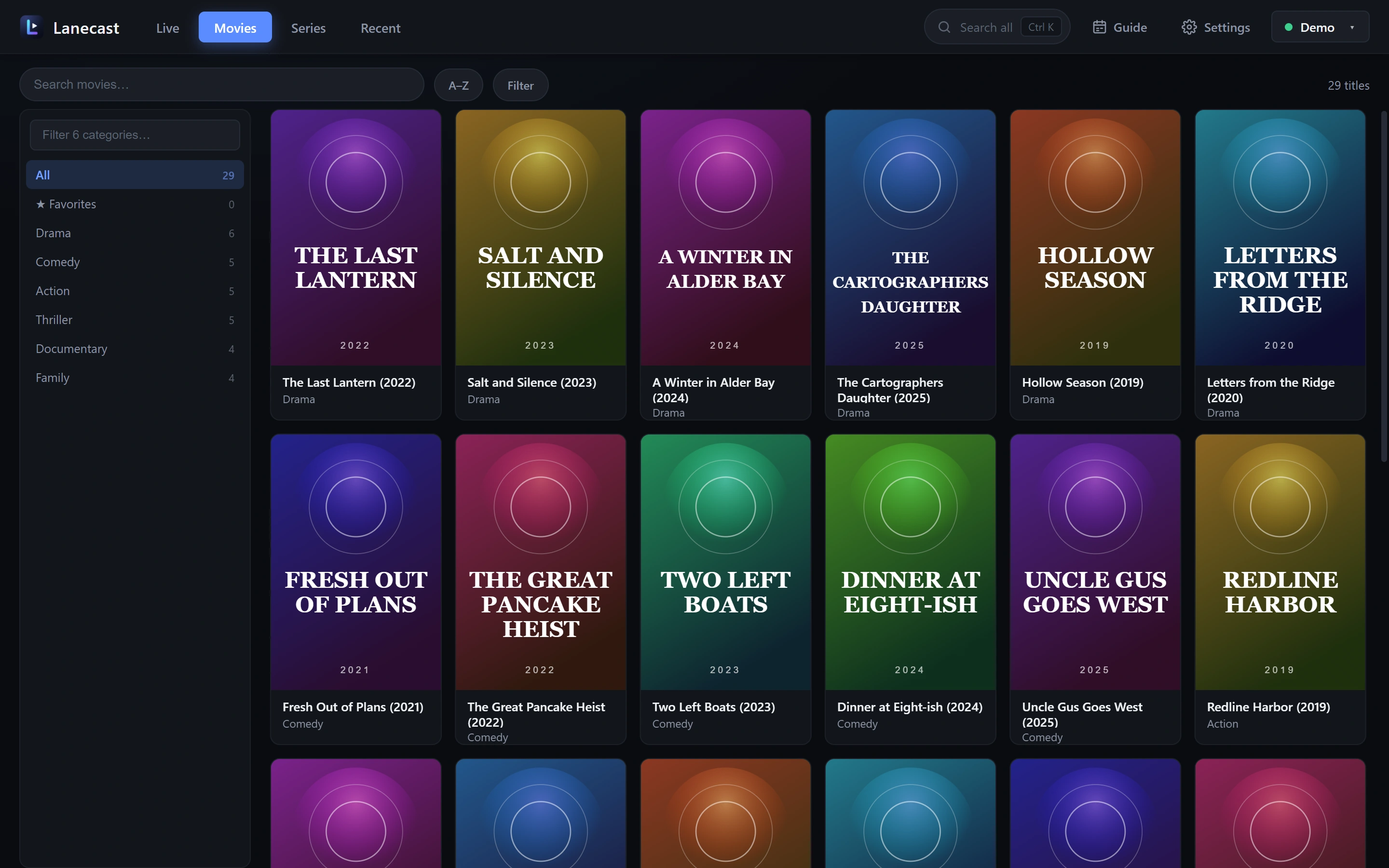Click the green Demo status dot
This screenshot has width=1389, height=868.
point(1289,27)
